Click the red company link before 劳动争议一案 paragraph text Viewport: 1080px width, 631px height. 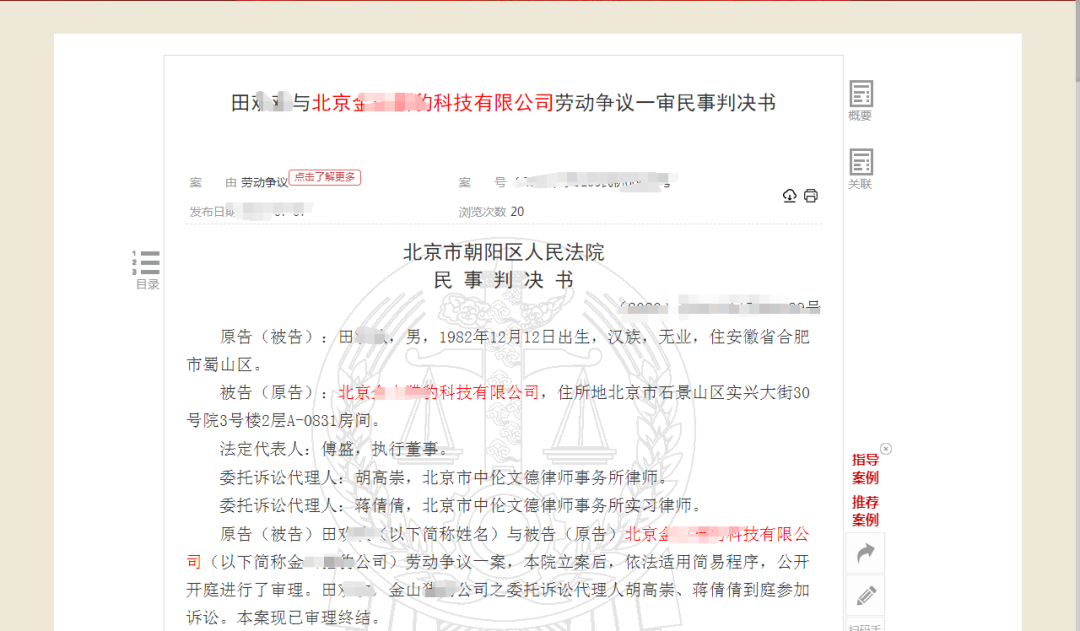(716, 534)
